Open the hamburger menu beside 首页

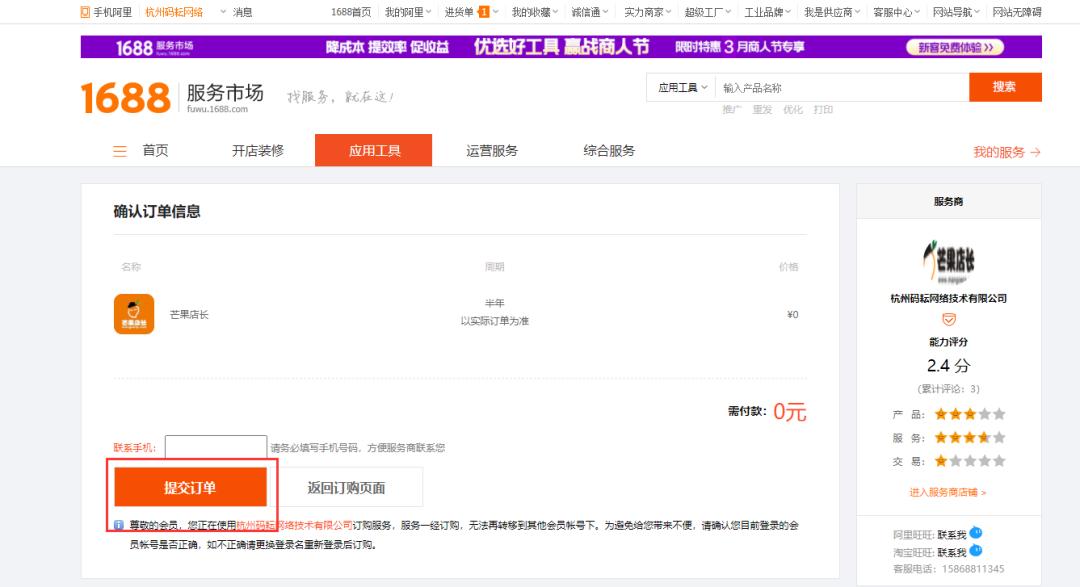click(118, 150)
